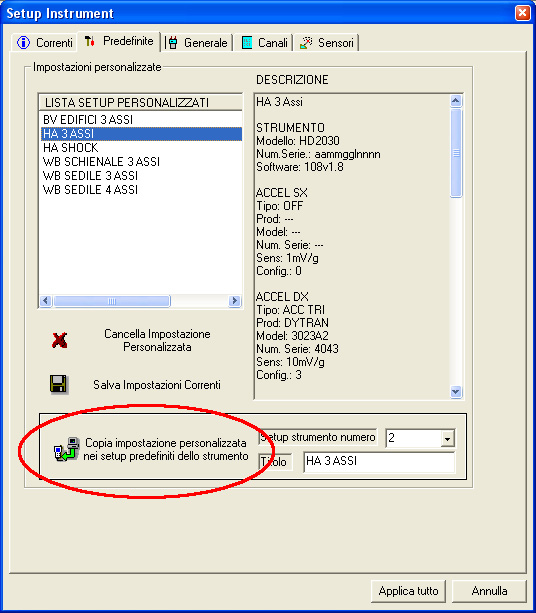Click the sensor icon on Sensori tab
Image resolution: width=536 pixels, height=613 pixels.
click(306, 42)
